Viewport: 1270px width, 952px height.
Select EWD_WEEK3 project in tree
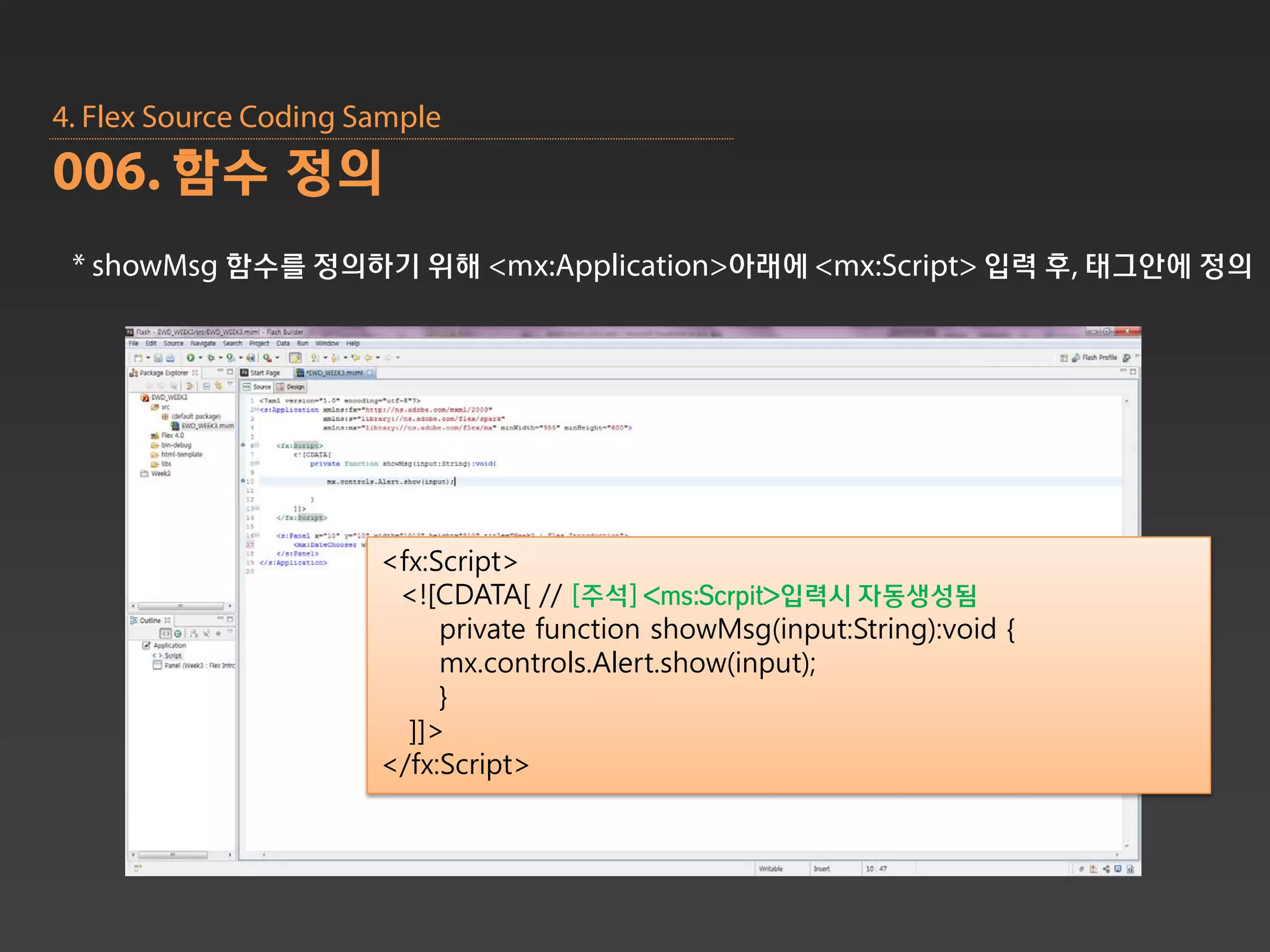(164, 397)
